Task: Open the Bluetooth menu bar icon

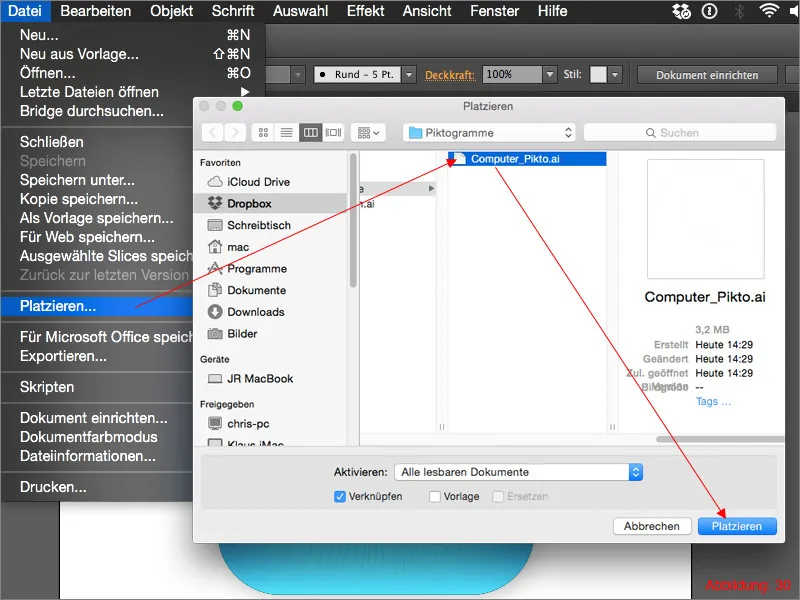Action: tap(739, 11)
